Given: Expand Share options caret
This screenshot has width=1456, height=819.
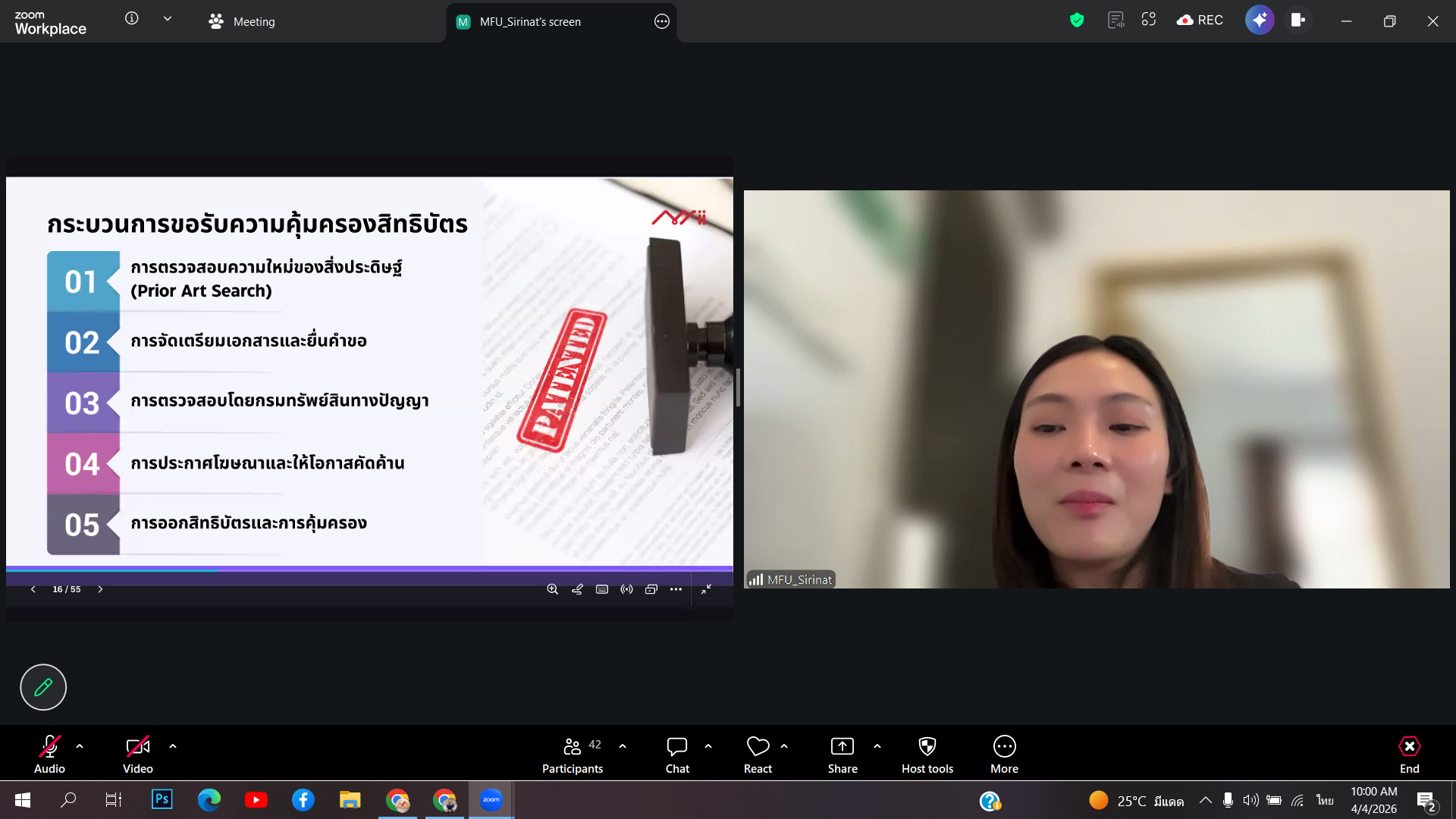Looking at the screenshot, I should 877,746.
